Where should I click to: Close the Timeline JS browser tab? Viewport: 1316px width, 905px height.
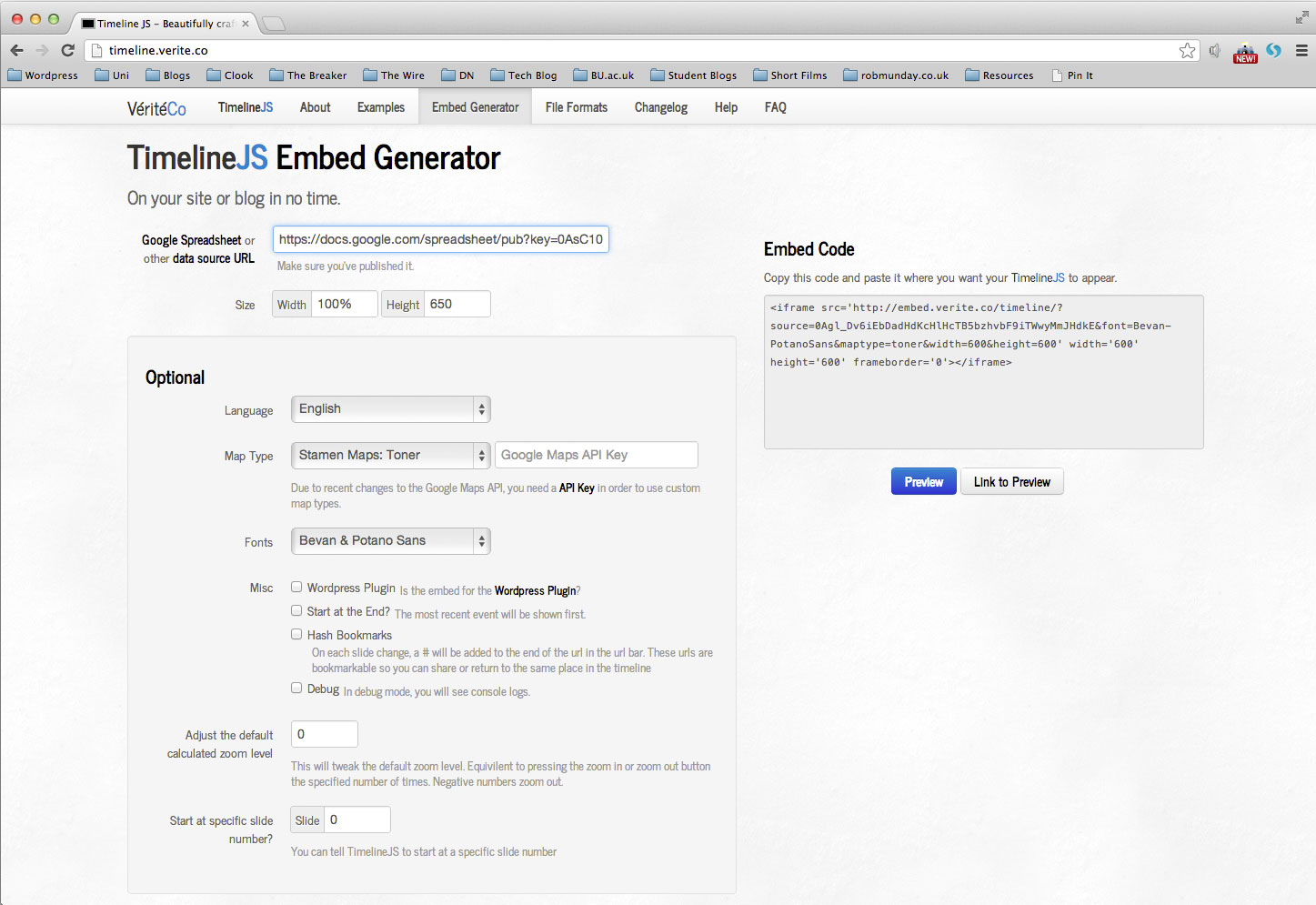pos(246,24)
